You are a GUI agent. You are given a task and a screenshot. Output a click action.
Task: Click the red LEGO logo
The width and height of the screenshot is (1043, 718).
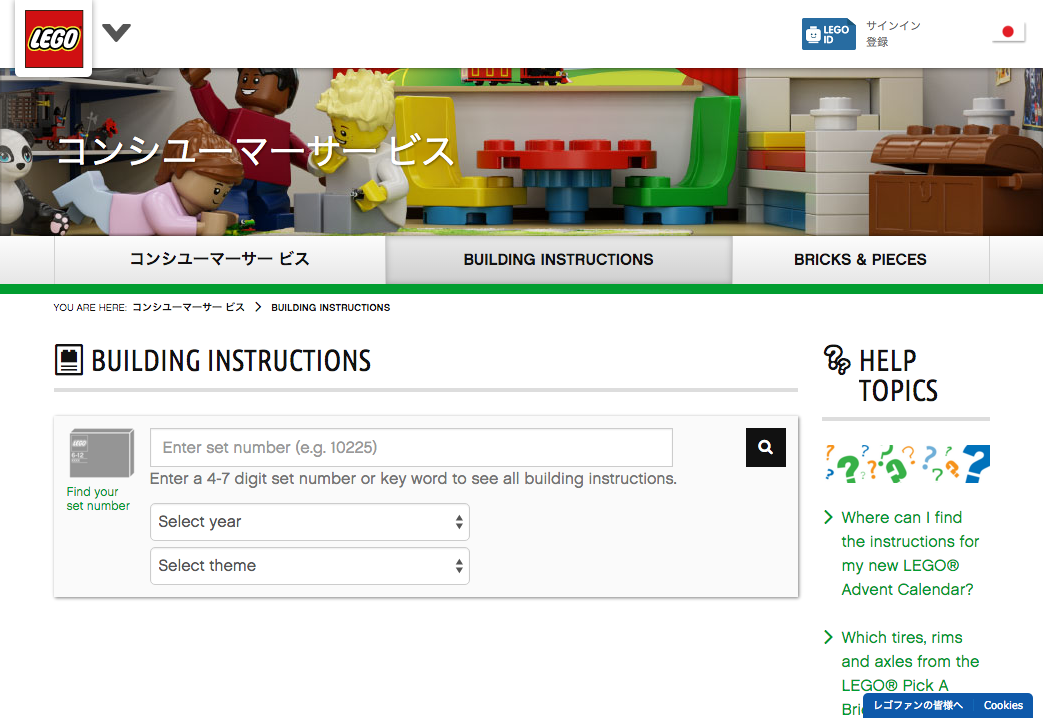(54, 39)
